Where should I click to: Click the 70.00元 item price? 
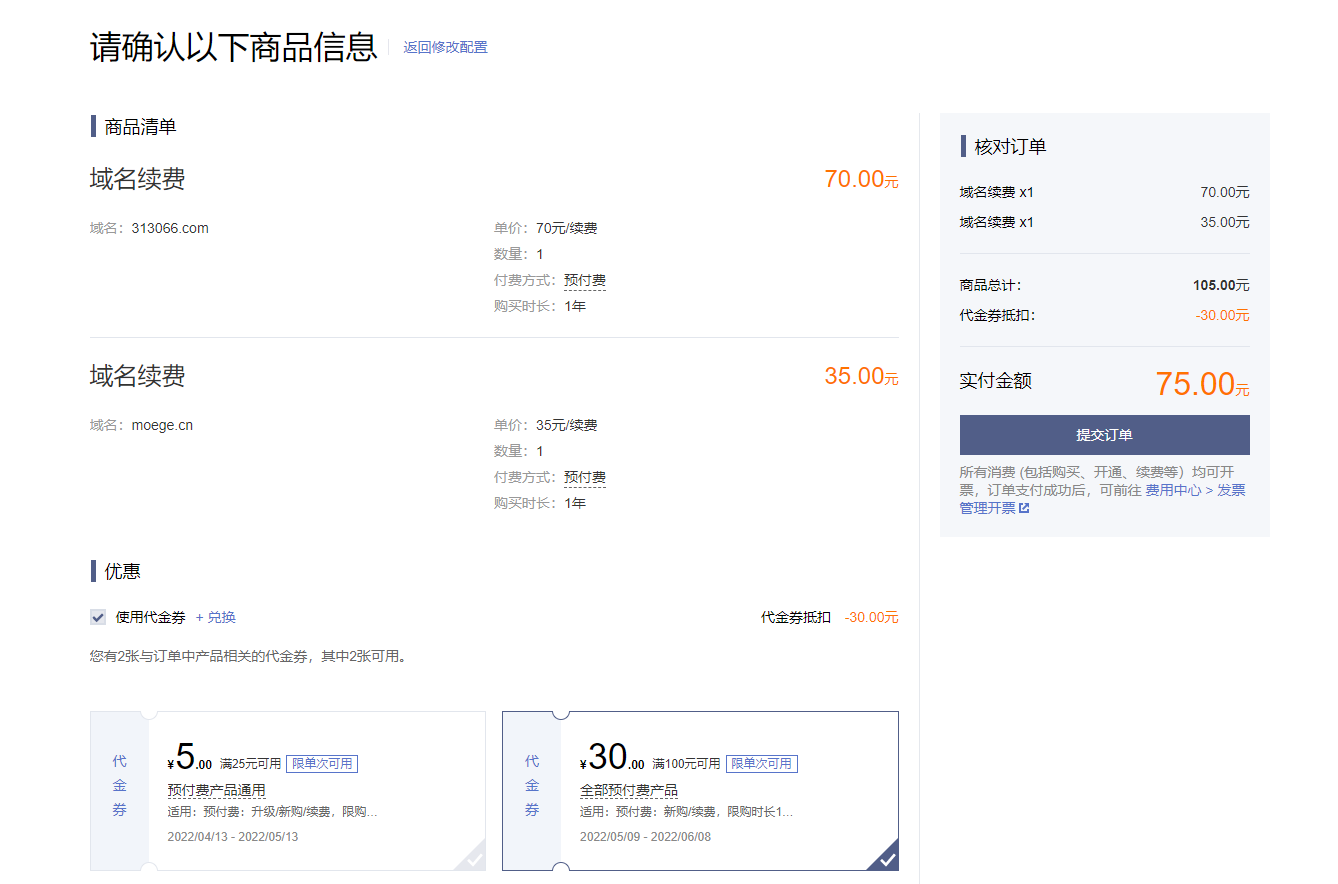pos(861,179)
